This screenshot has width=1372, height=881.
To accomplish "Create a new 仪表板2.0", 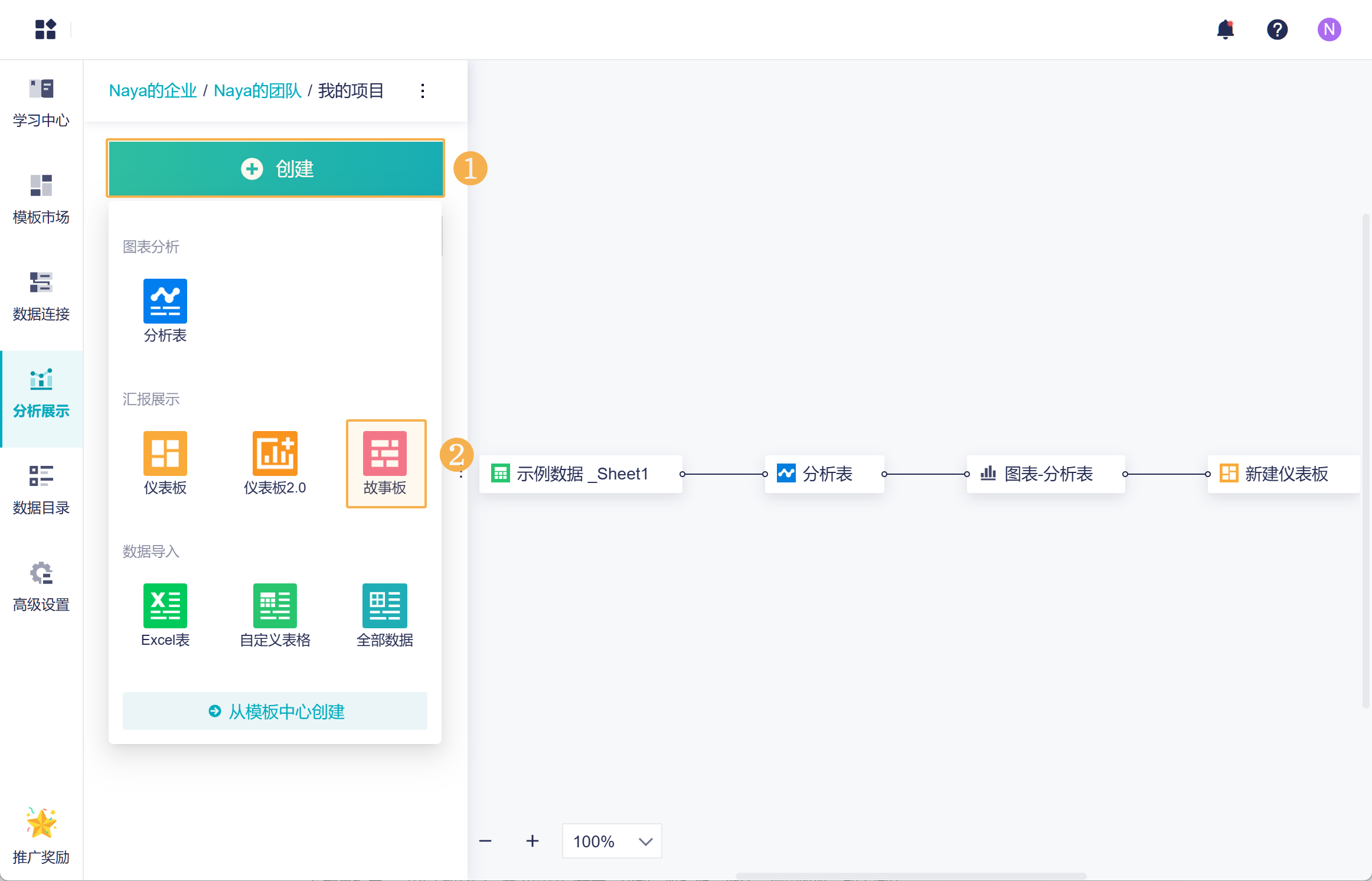I will [275, 464].
